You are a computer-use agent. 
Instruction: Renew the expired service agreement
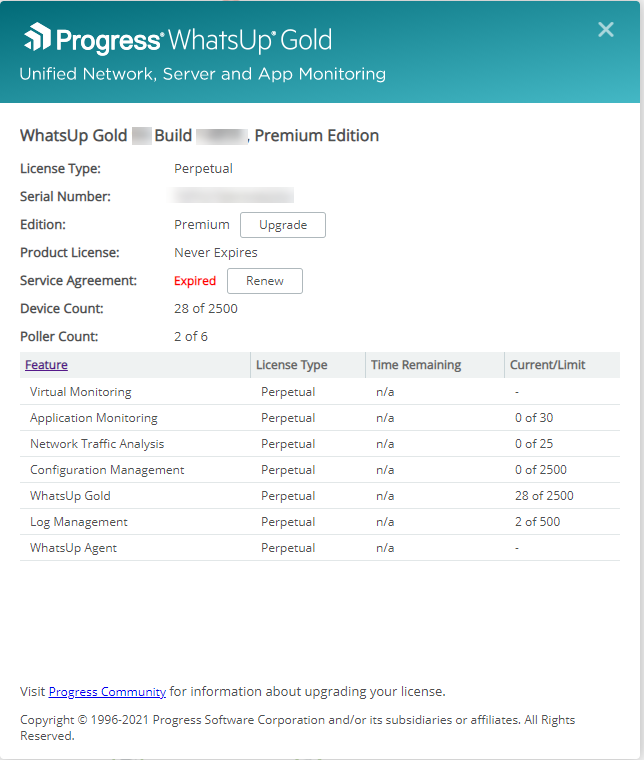pos(265,281)
